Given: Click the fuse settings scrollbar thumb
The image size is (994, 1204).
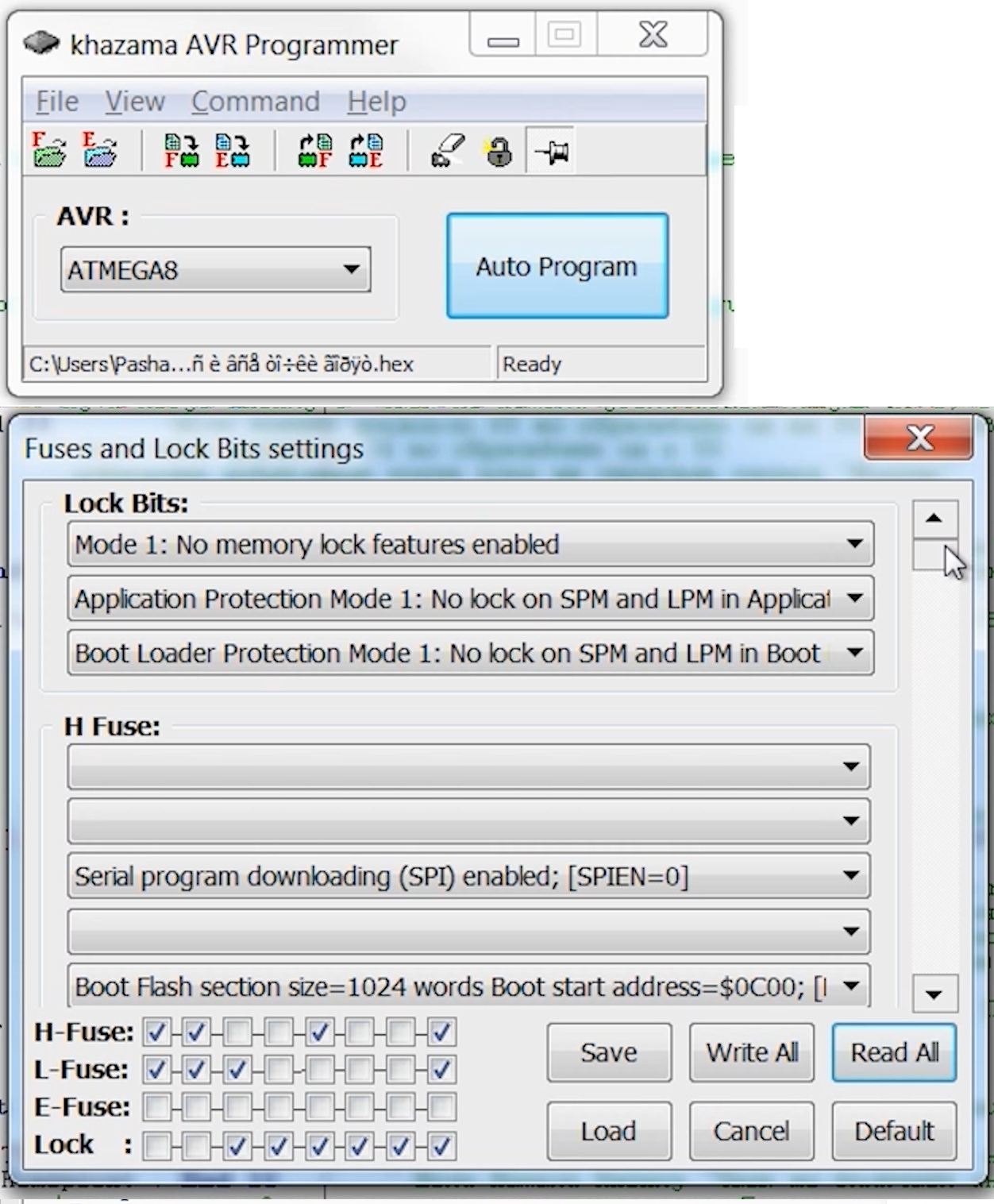Looking at the screenshot, I should (934, 555).
